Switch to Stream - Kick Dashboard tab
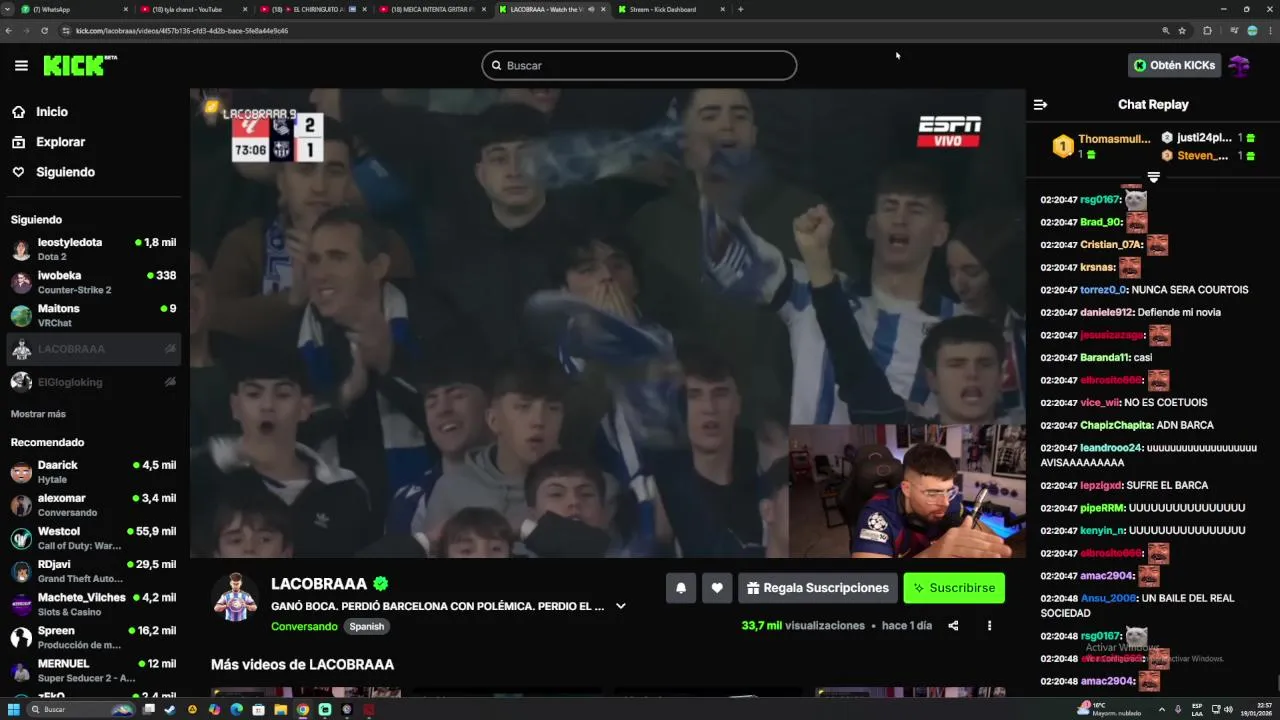 [x=672, y=9]
